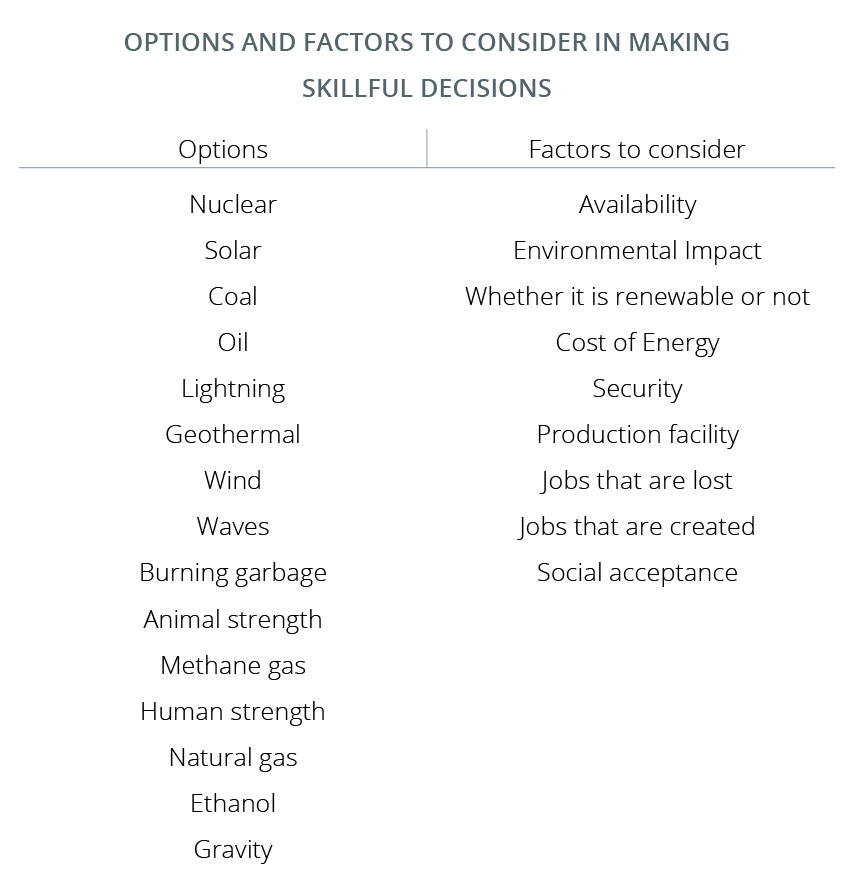Select the 'Solar' option entry

pos(233,251)
